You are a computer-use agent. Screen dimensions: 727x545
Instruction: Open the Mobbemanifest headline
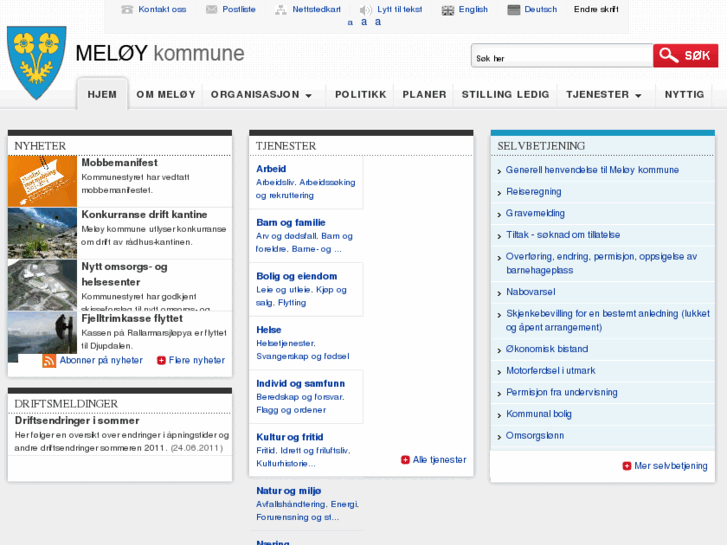point(119,163)
